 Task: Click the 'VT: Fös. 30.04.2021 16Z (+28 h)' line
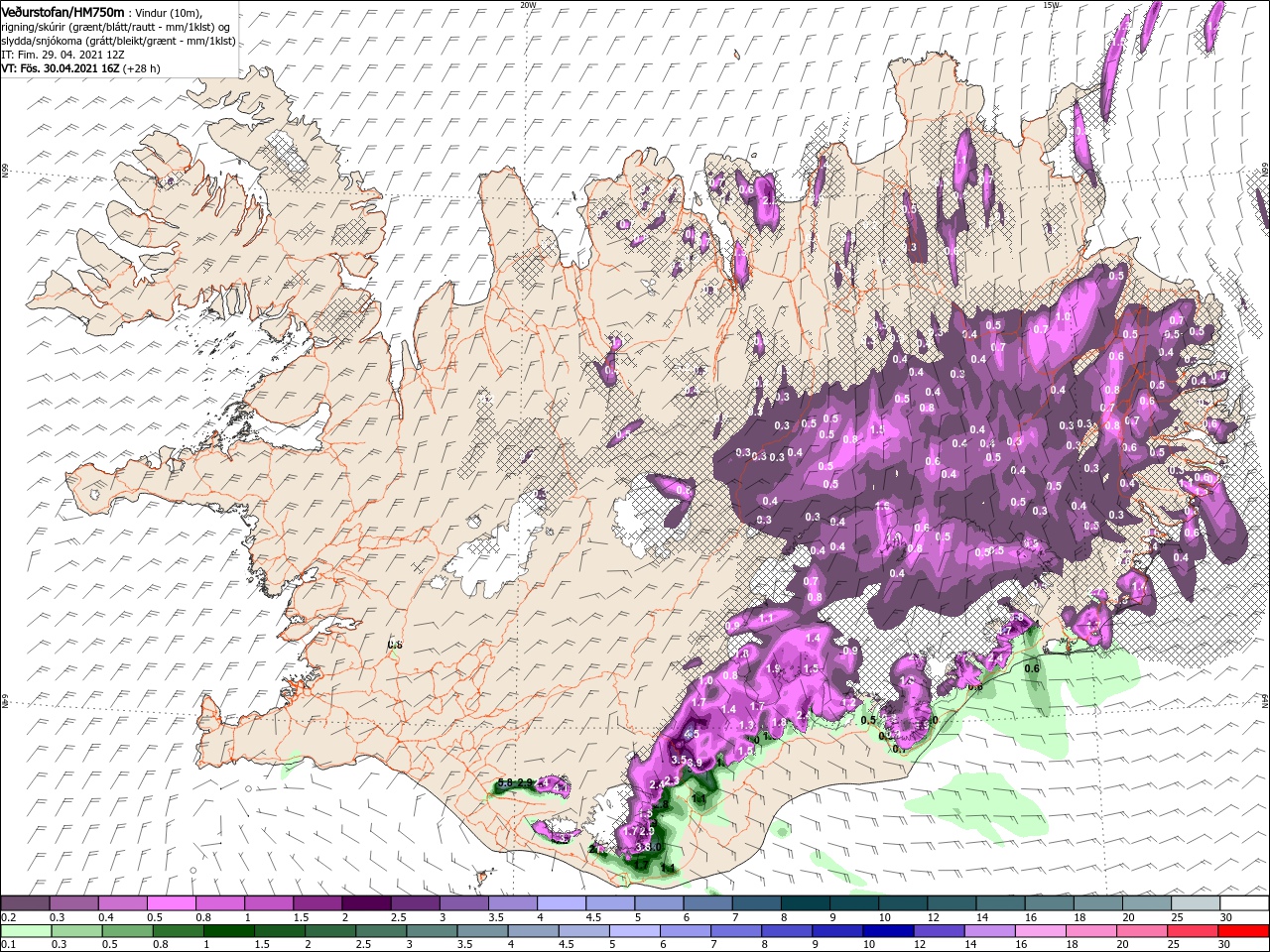click(x=80, y=68)
